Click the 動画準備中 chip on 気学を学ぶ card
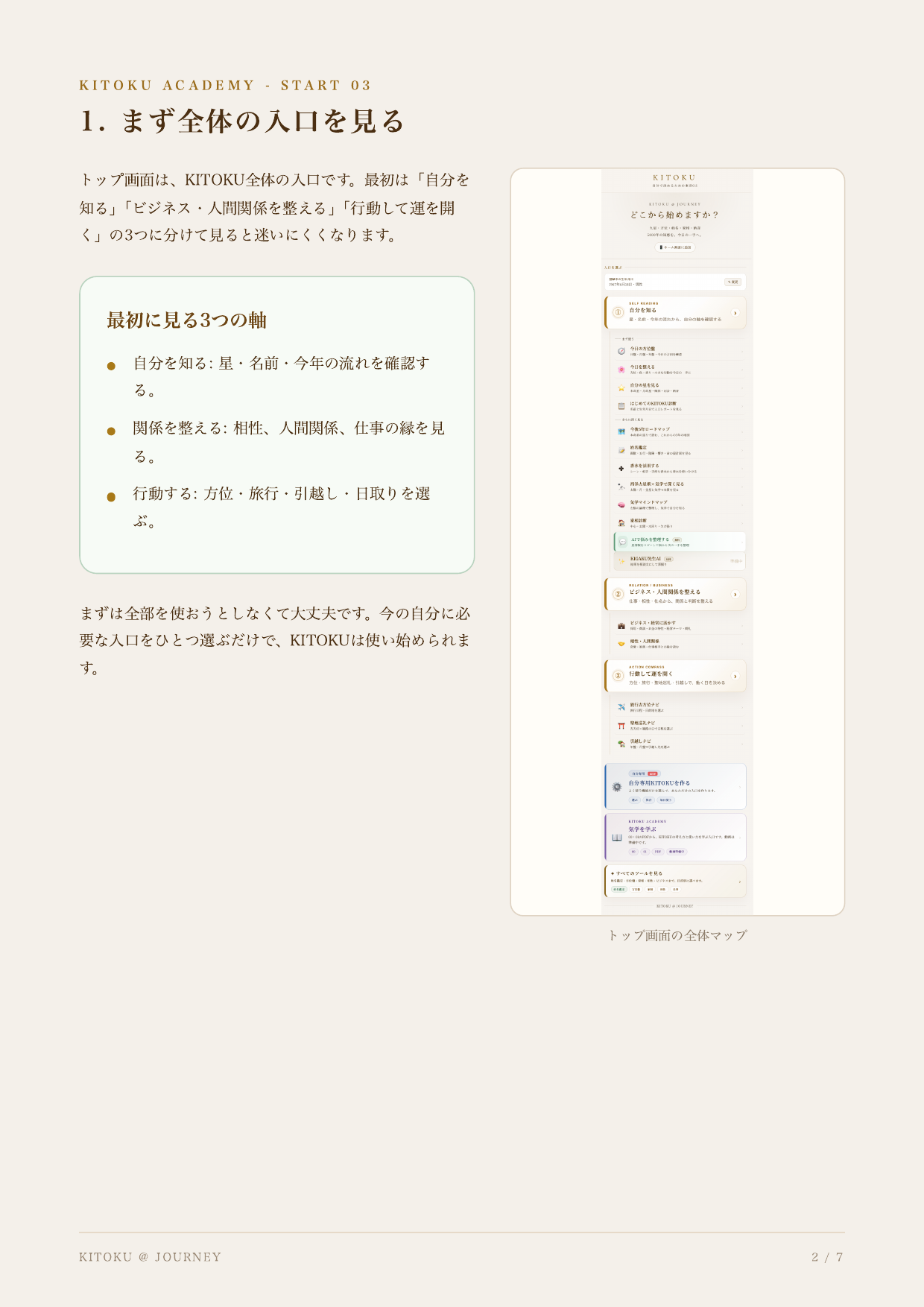Viewport: 924px width, 1307px height. [677, 851]
